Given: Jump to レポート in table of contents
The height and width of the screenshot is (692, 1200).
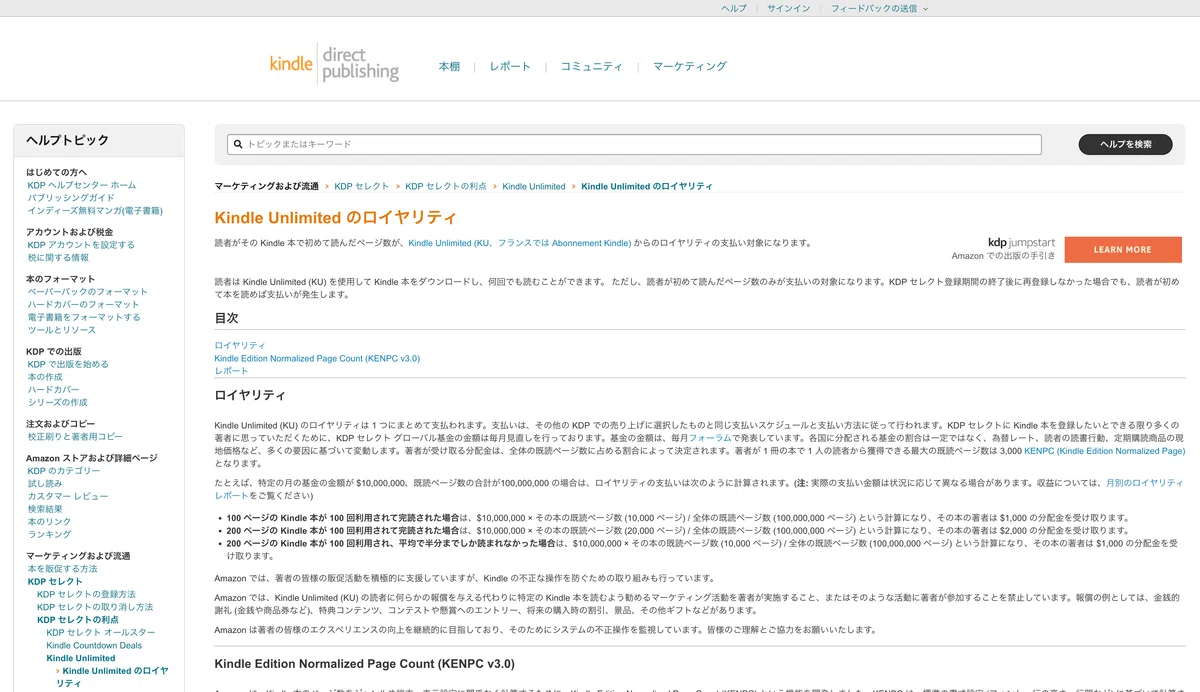Looking at the screenshot, I should 231,371.
